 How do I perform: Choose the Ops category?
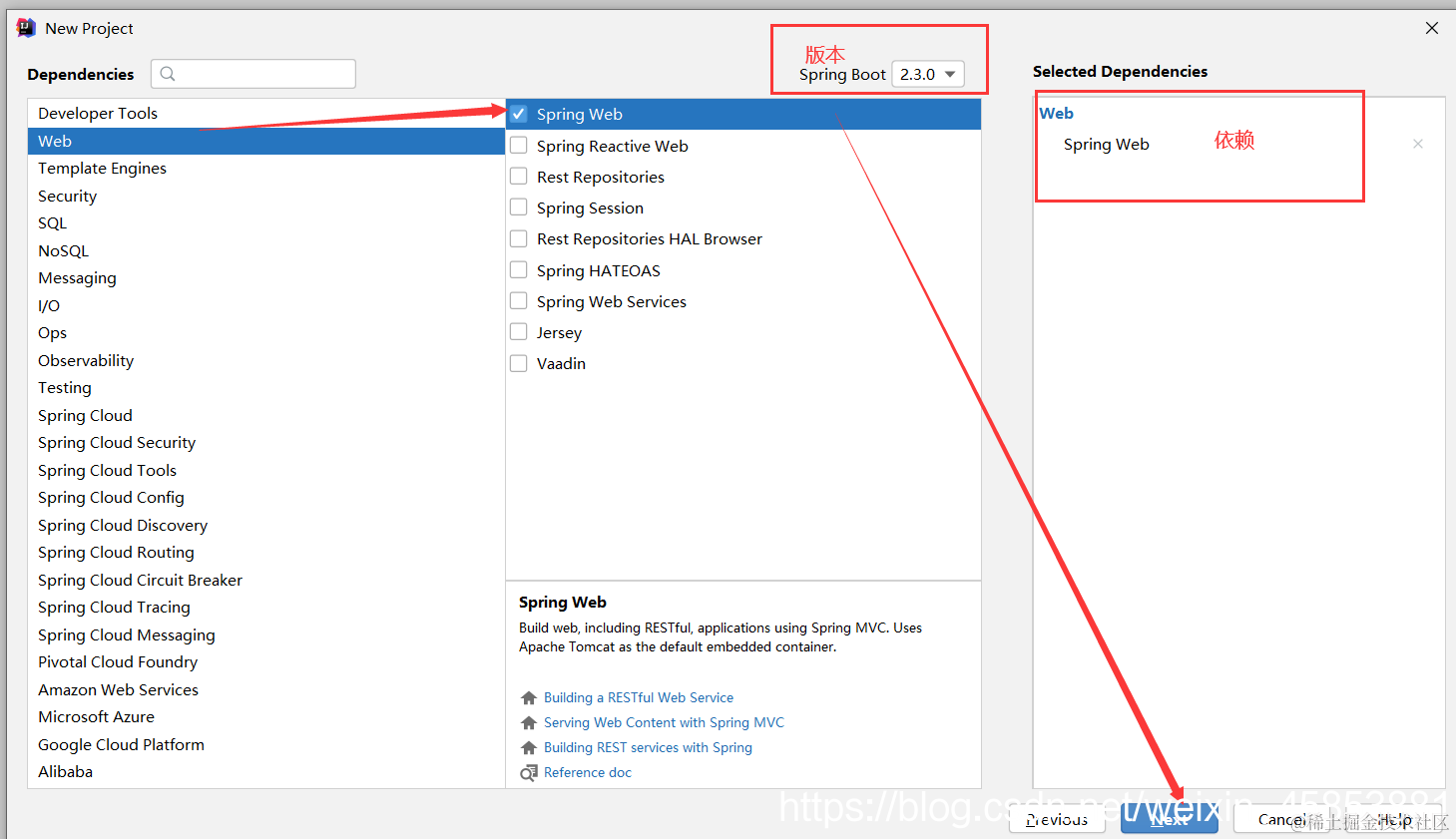click(x=266, y=332)
